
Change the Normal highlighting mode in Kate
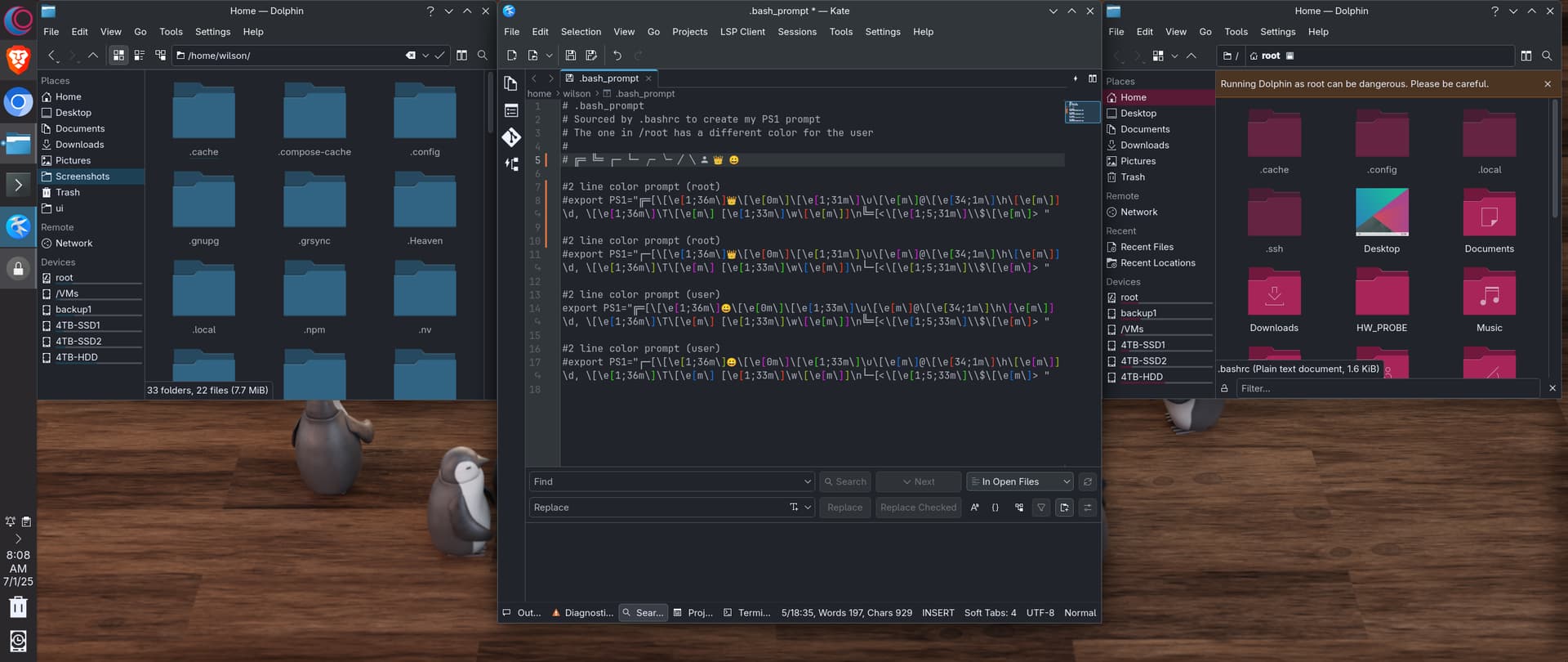pyautogui.click(x=1080, y=613)
